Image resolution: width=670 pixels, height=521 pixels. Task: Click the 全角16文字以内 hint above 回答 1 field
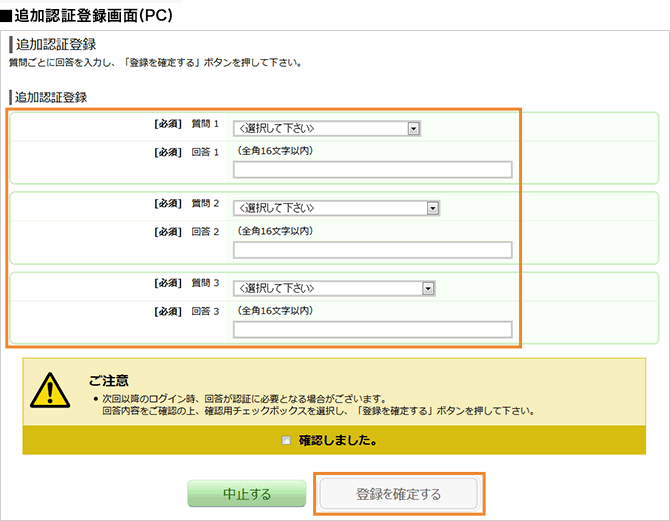coord(275,151)
